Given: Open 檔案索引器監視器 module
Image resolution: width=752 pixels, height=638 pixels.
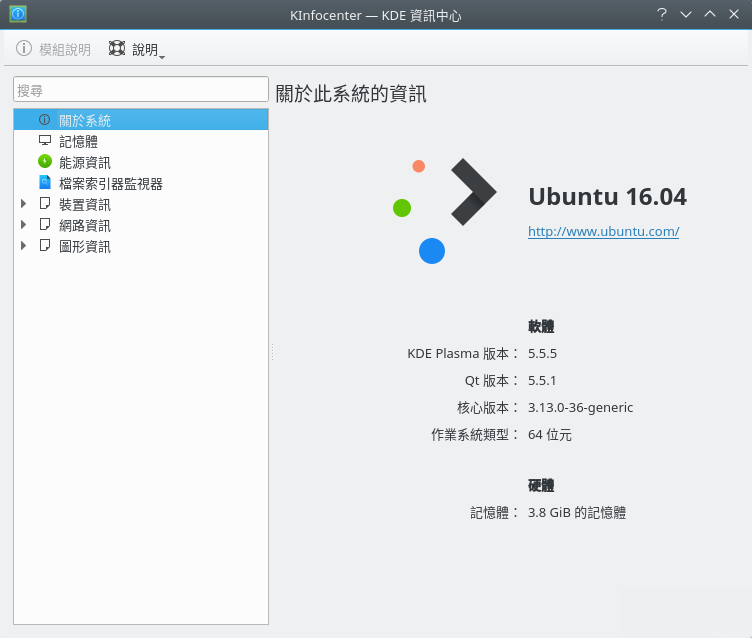Looking at the screenshot, I should pyautogui.click(x=141, y=183).
